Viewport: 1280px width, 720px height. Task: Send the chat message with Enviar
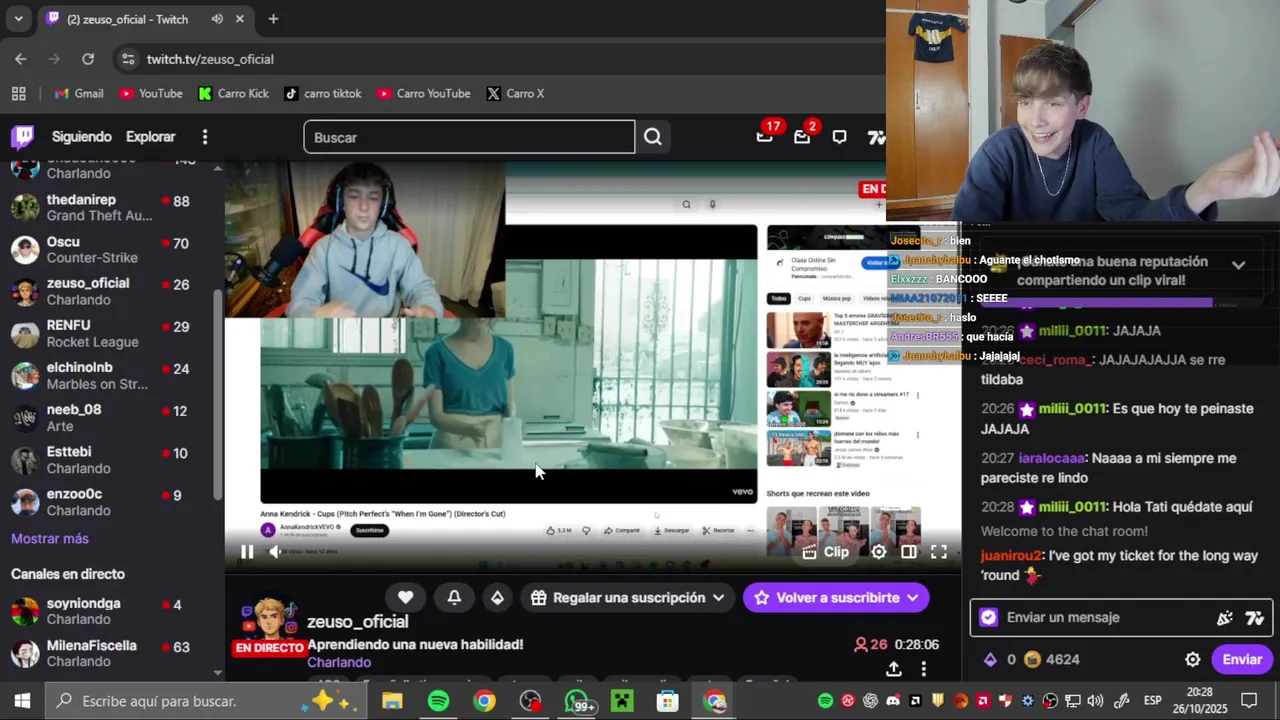pos(1242,659)
